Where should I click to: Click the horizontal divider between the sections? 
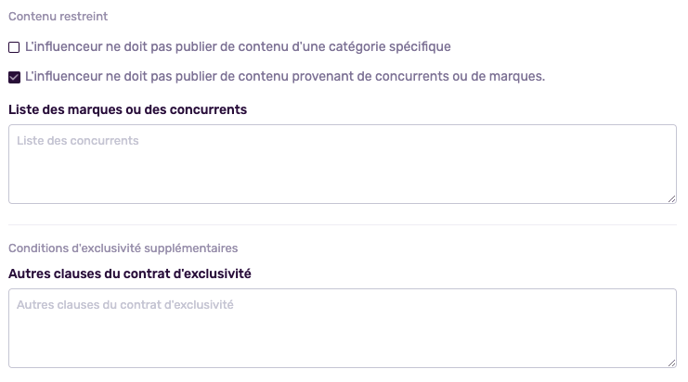tap(342, 225)
